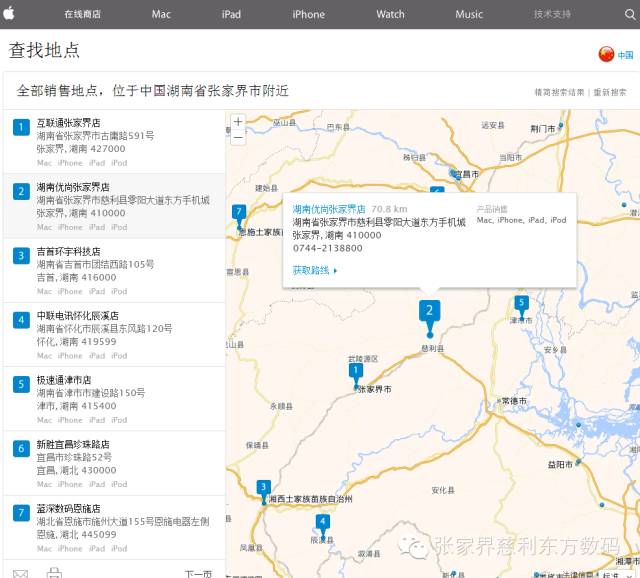
Task: Open the Mac menu item
Action: [x=161, y=14]
